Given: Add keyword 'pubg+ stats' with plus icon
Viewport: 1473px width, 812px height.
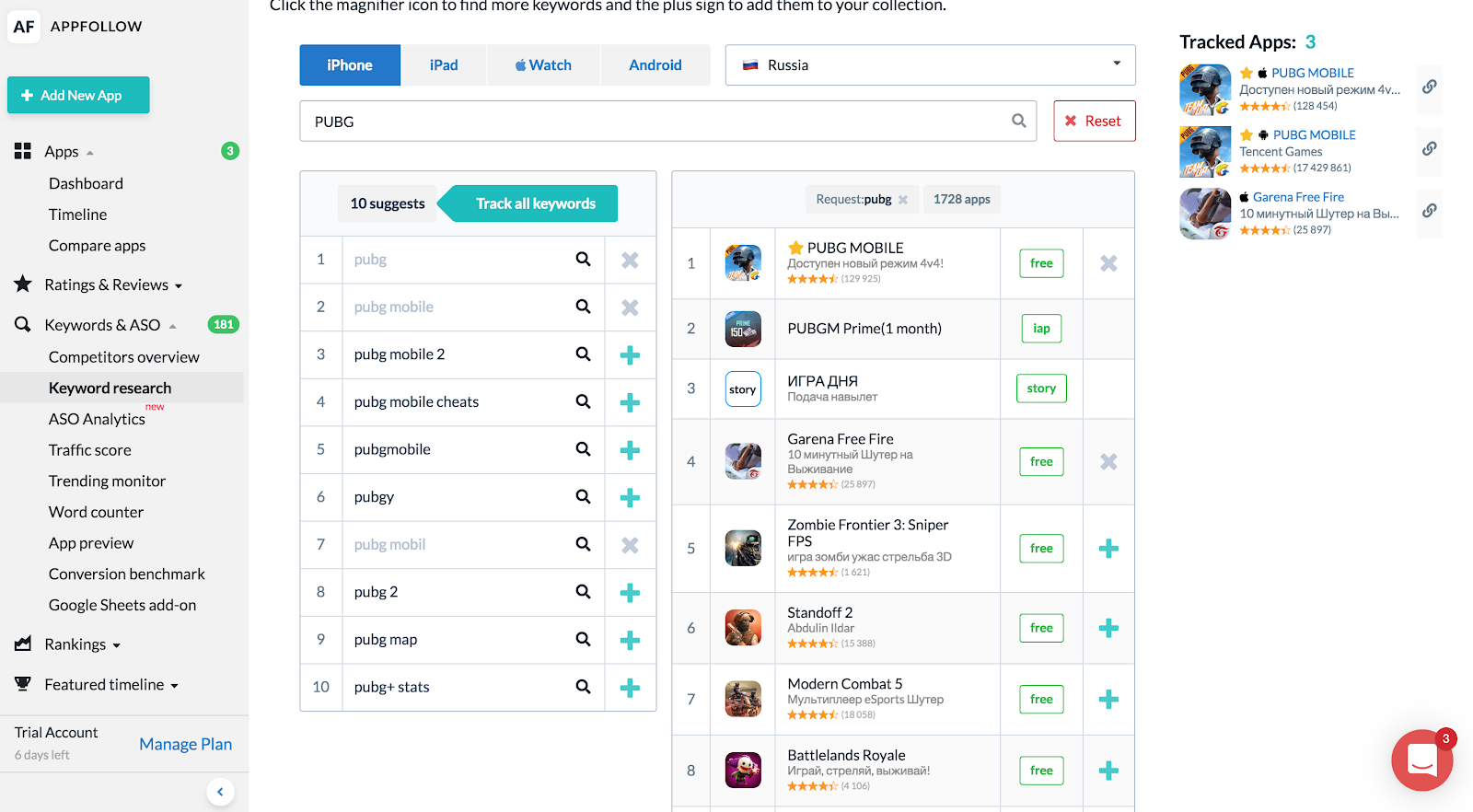Looking at the screenshot, I should (630, 688).
